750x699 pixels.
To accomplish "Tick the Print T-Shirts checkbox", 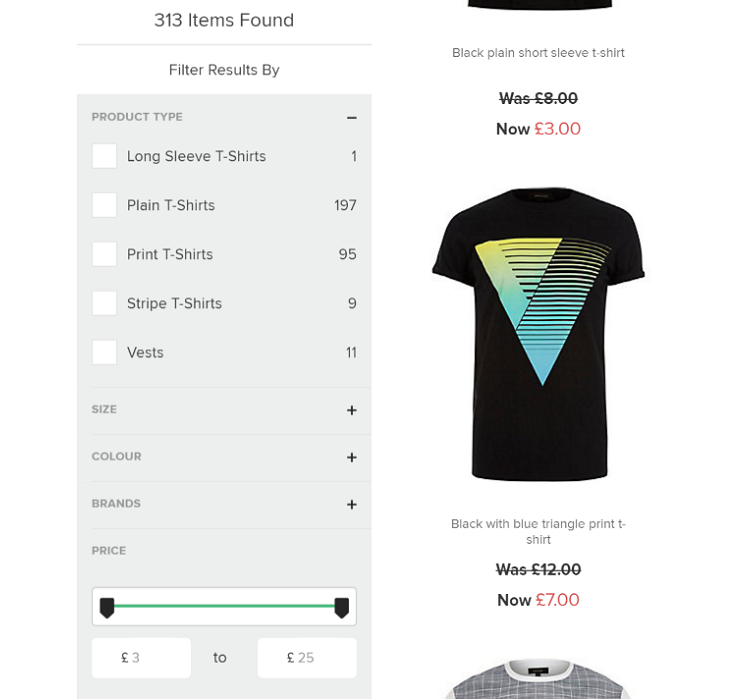I will [x=104, y=254].
